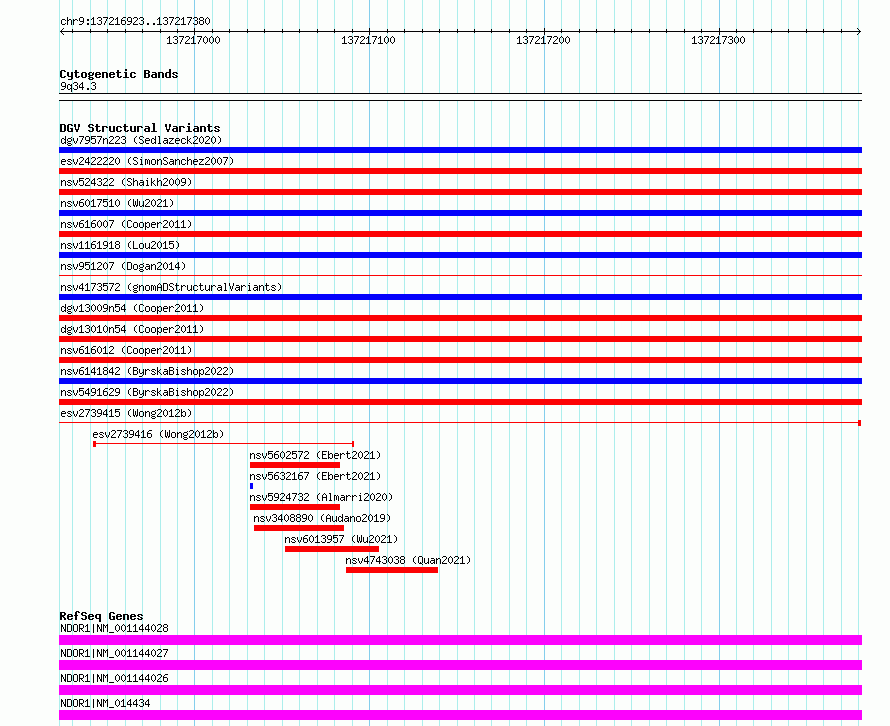Click the blue bar under nsv6017510
890x726 pixels.
460,213
